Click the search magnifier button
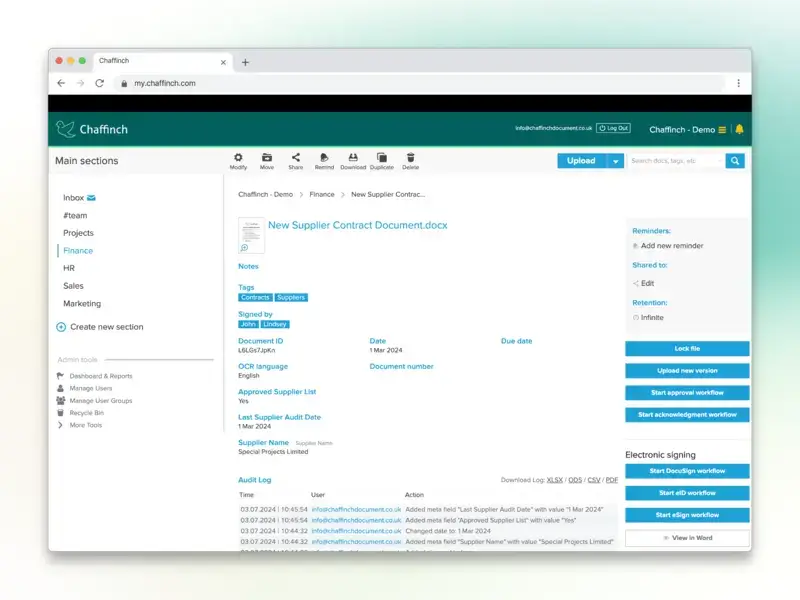 (x=735, y=161)
